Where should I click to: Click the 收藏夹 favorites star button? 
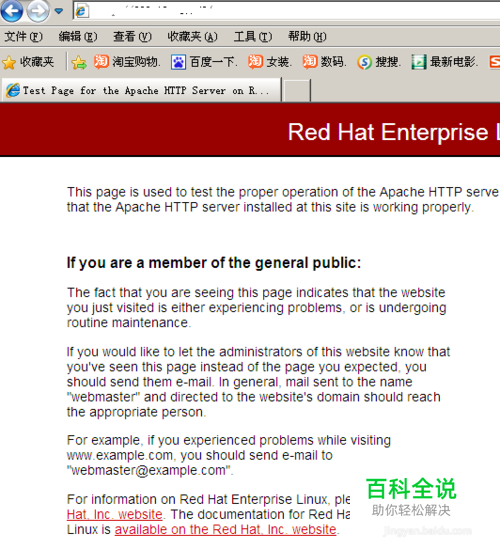click(x=28, y=62)
